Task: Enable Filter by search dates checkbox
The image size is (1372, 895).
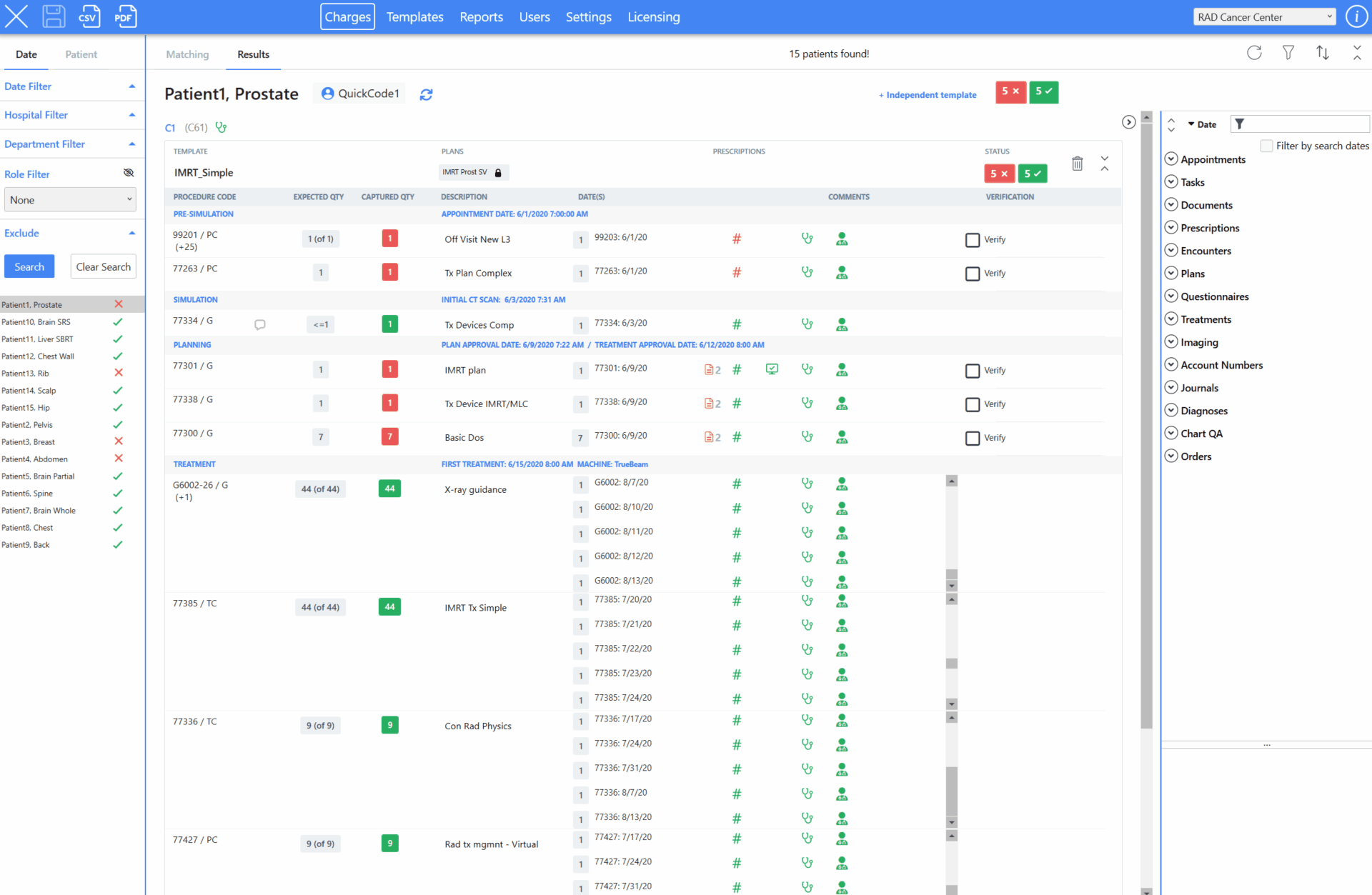Action: tap(1266, 146)
